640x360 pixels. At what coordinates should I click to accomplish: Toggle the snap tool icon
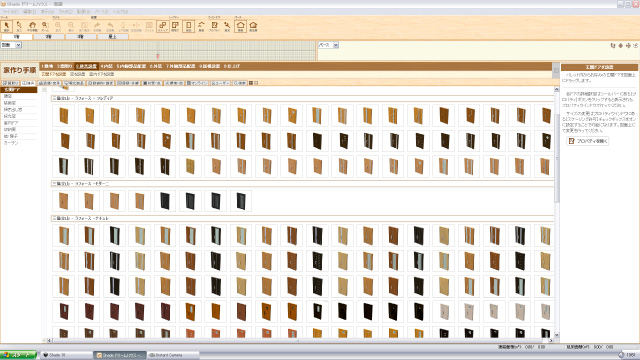coord(162,26)
